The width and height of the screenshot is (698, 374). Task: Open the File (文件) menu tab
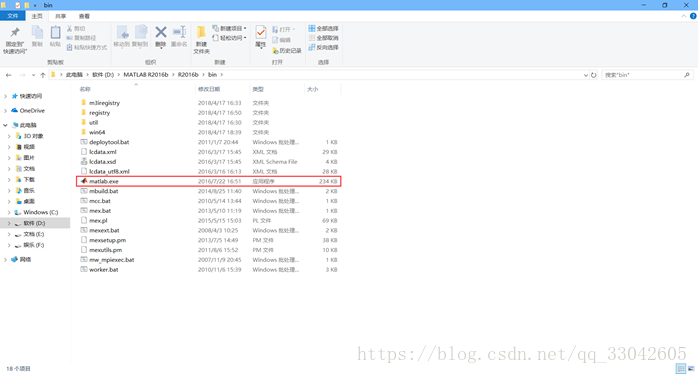click(13, 16)
